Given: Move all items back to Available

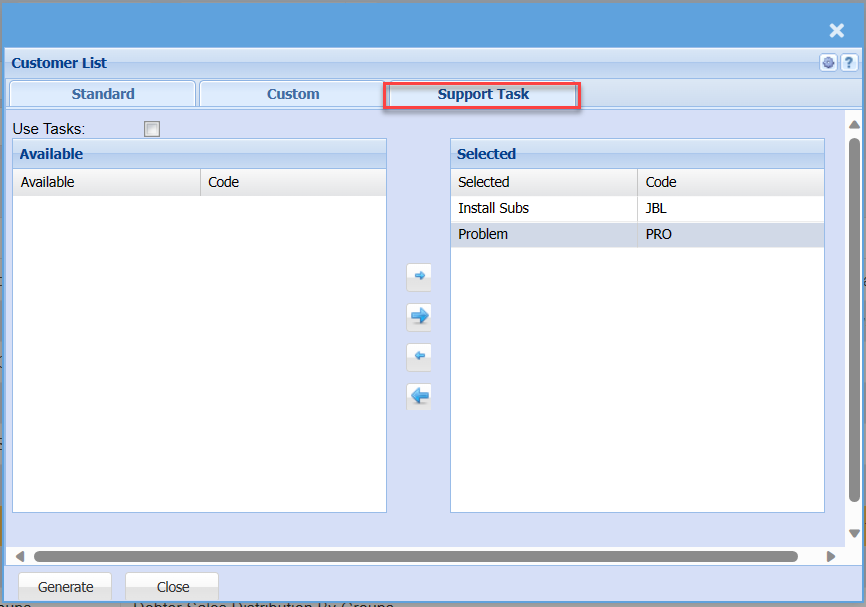Looking at the screenshot, I should click(419, 397).
